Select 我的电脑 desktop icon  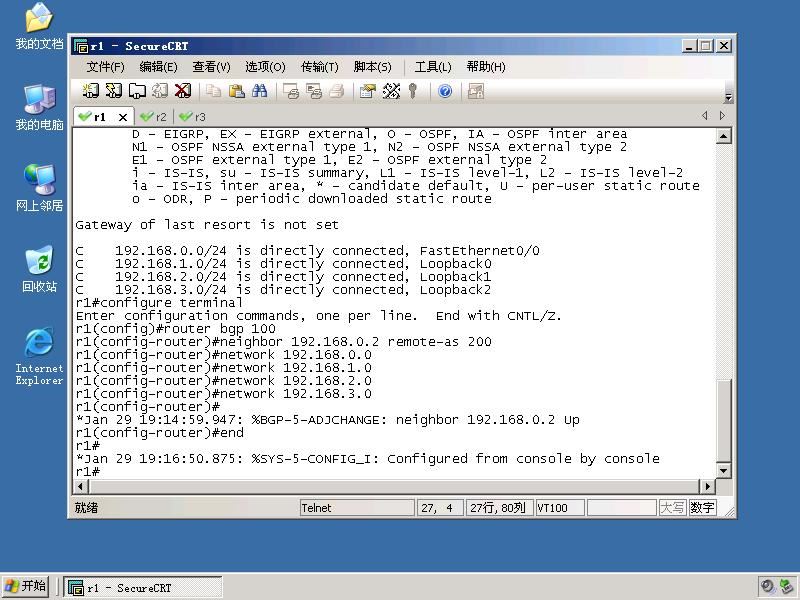pyautogui.click(x=39, y=107)
